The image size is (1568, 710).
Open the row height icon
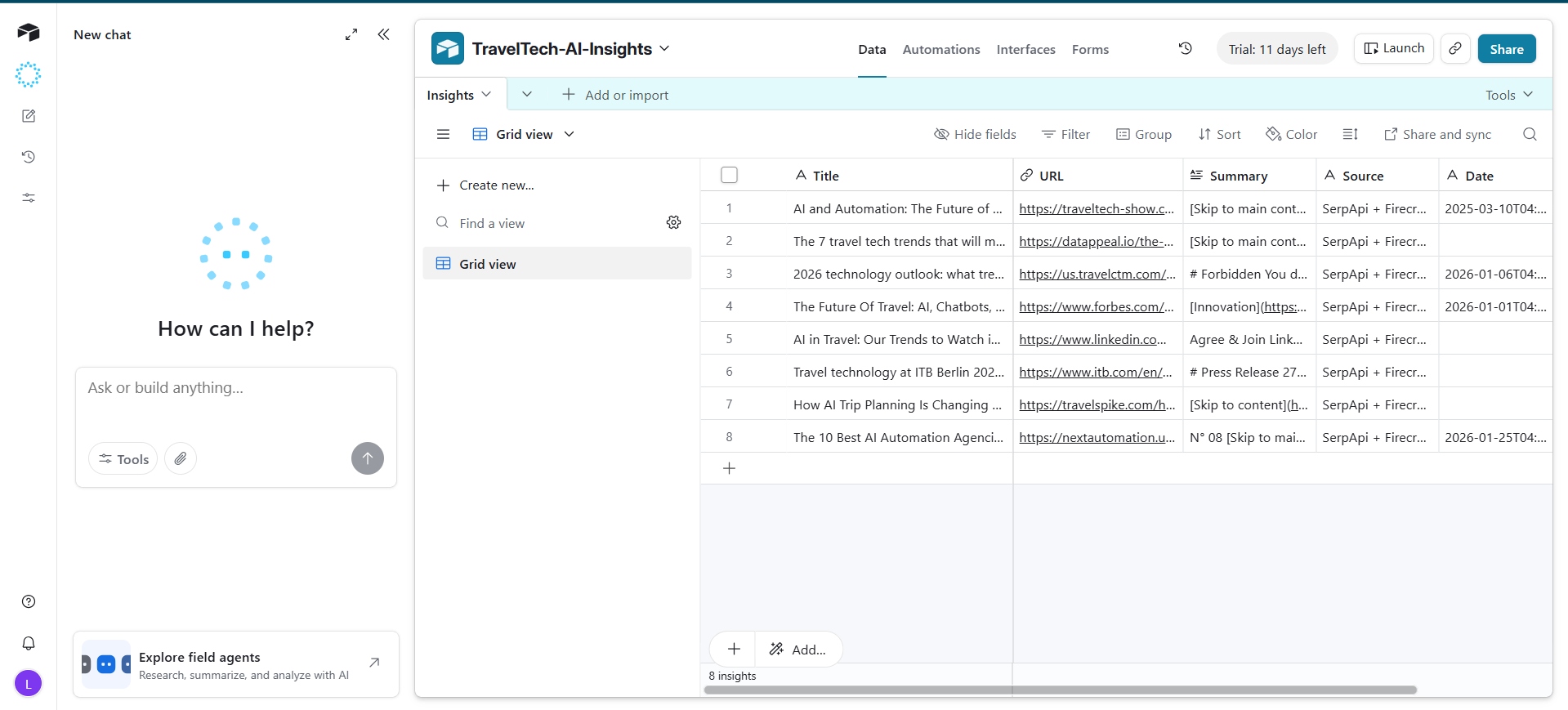[x=1351, y=134]
